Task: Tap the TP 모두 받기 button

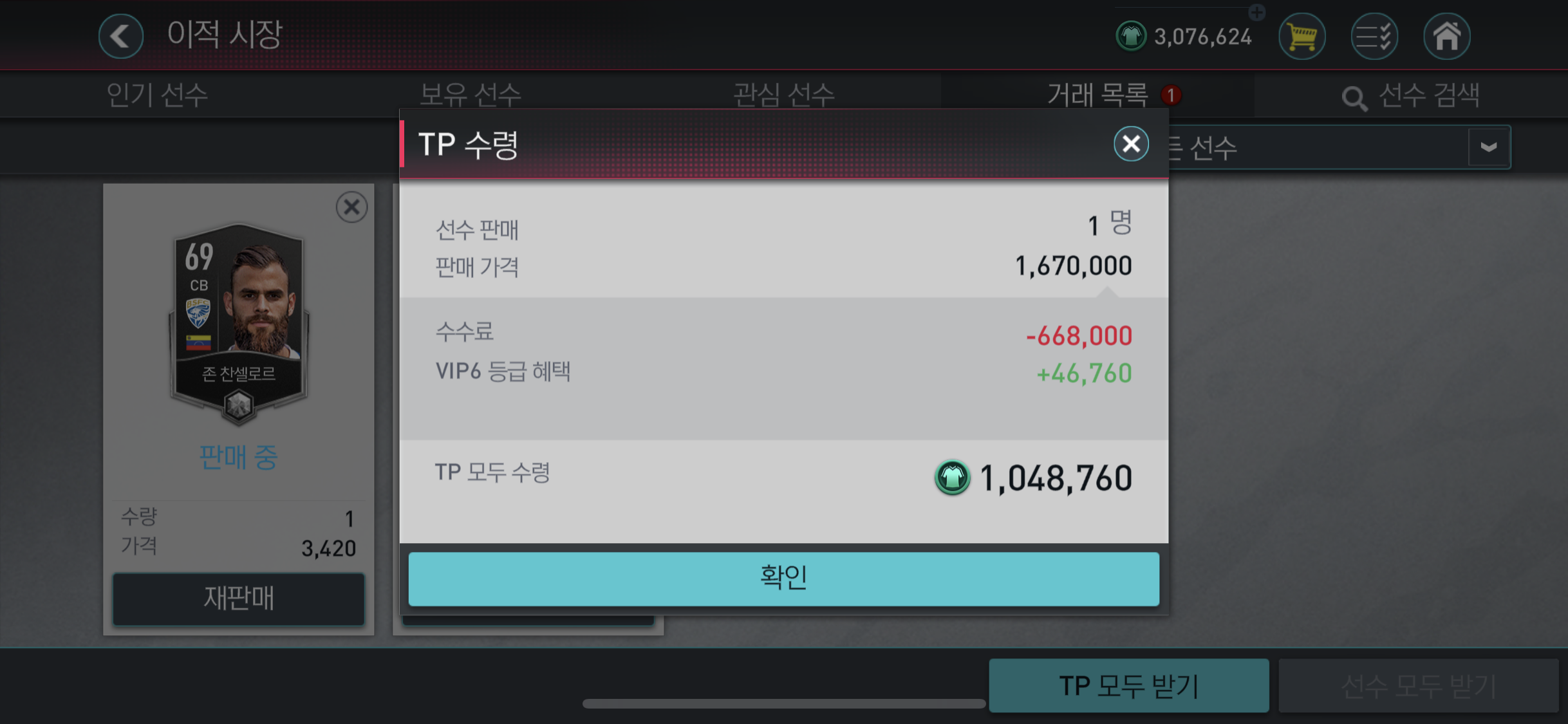Action: [1129, 685]
